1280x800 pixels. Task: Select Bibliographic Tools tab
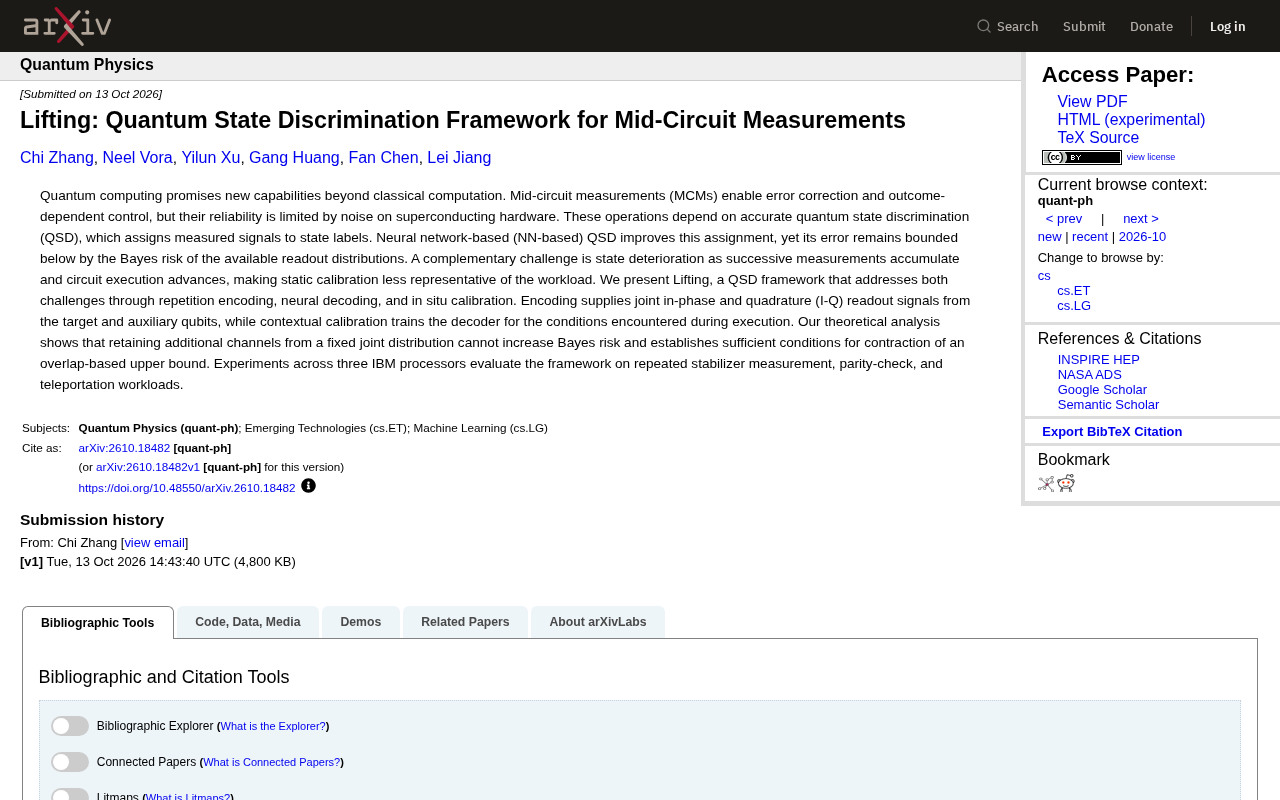tap(98, 623)
